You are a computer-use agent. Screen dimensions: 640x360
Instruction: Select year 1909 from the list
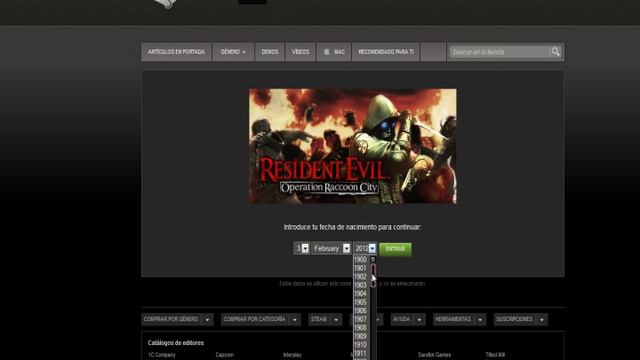click(x=361, y=336)
